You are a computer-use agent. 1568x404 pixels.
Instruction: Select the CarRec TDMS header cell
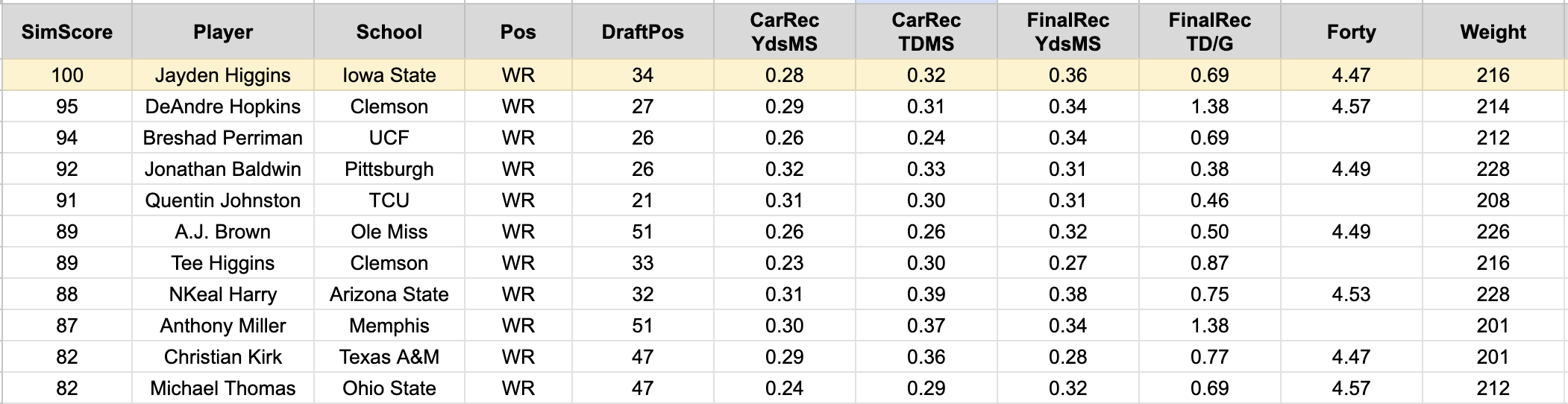(926, 32)
